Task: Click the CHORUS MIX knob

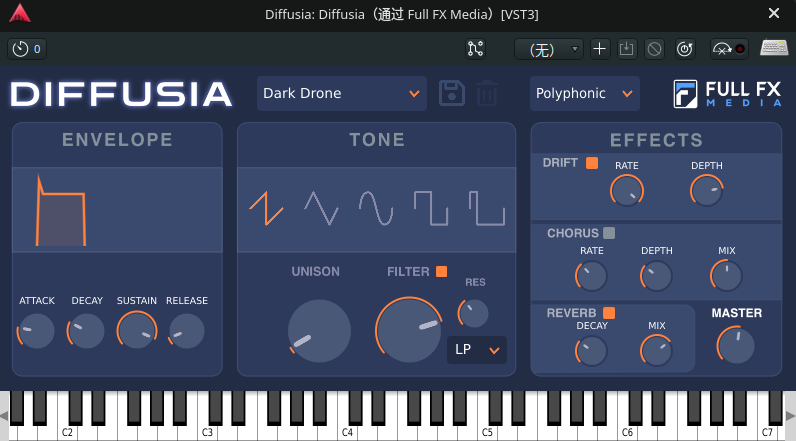Action: click(x=726, y=276)
